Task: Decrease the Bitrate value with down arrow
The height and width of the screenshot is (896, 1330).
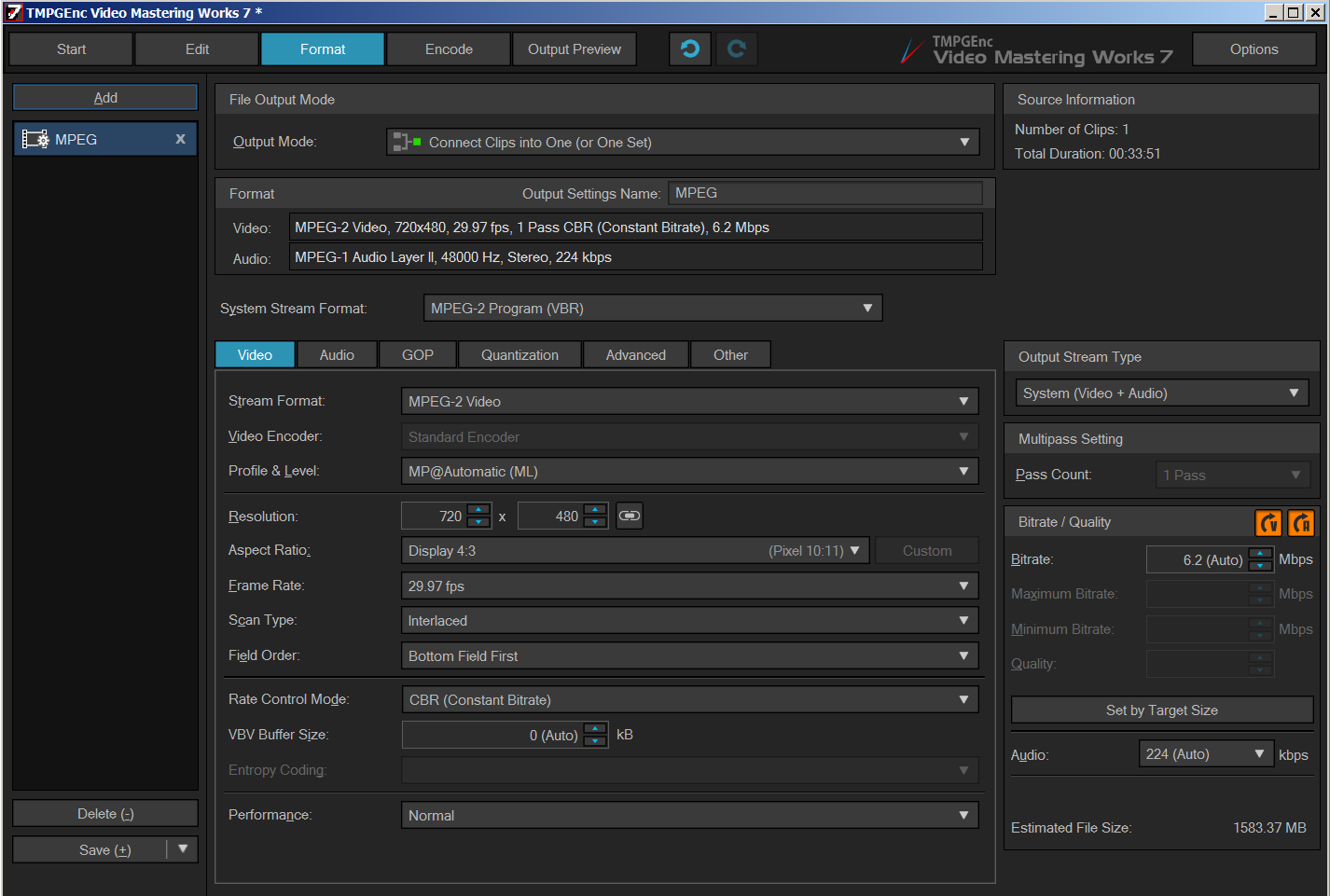Action: (x=1260, y=566)
